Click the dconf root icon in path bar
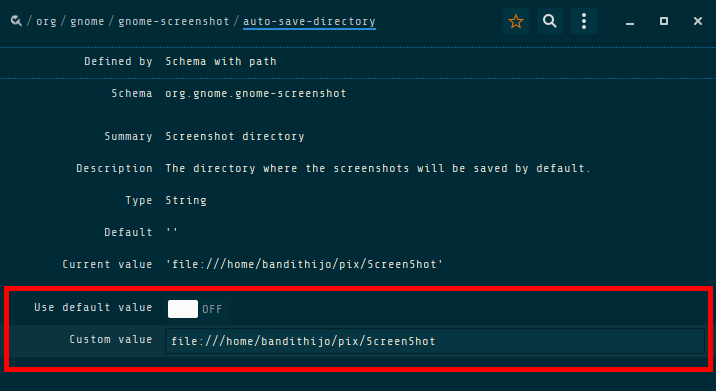 (16, 21)
